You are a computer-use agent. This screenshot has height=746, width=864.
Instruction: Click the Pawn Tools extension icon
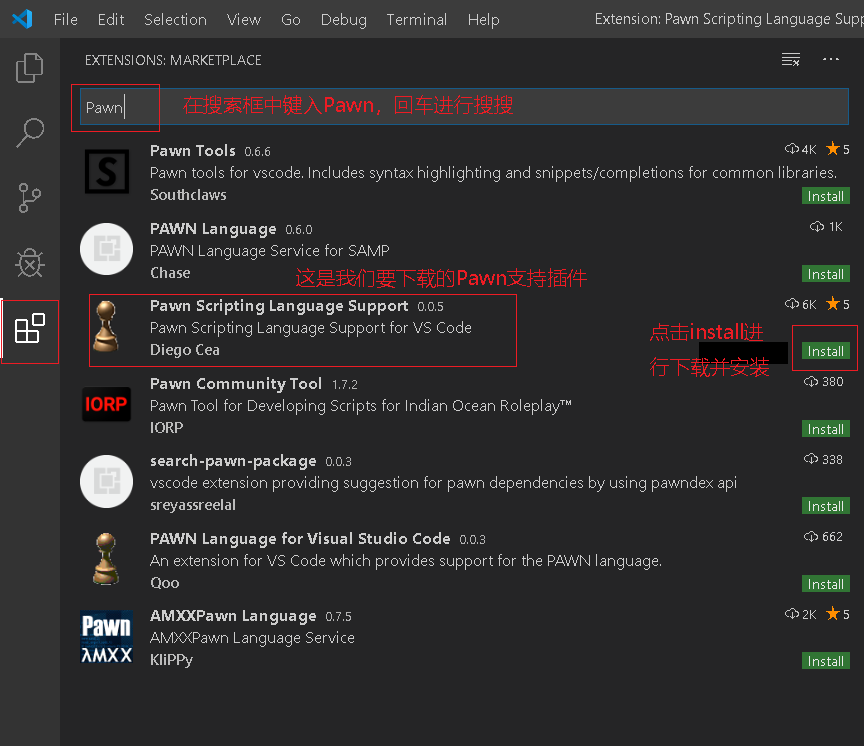(x=107, y=171)
